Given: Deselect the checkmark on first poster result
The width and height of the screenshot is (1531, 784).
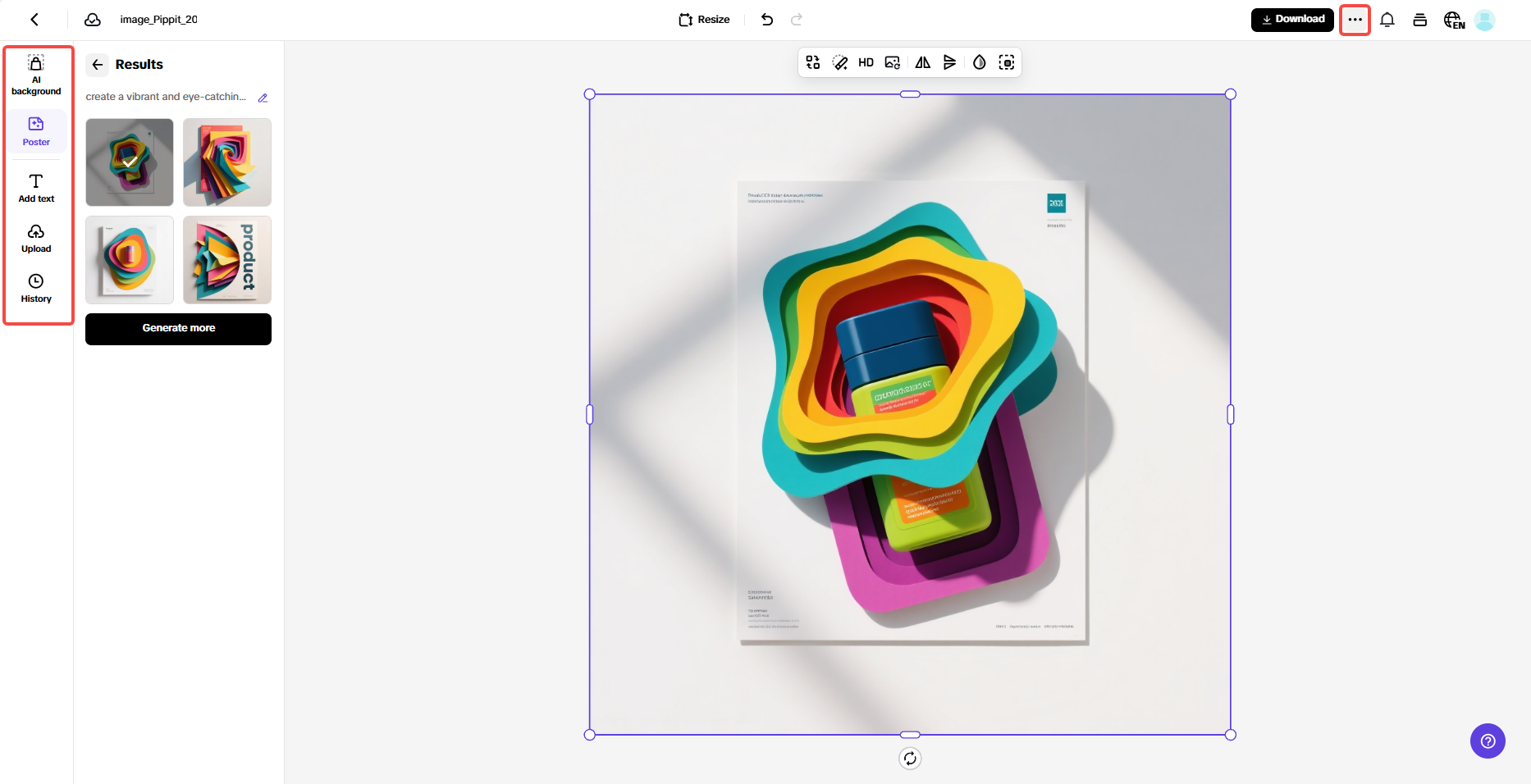Looking at the screenshot, I should [x=129, y=162].
